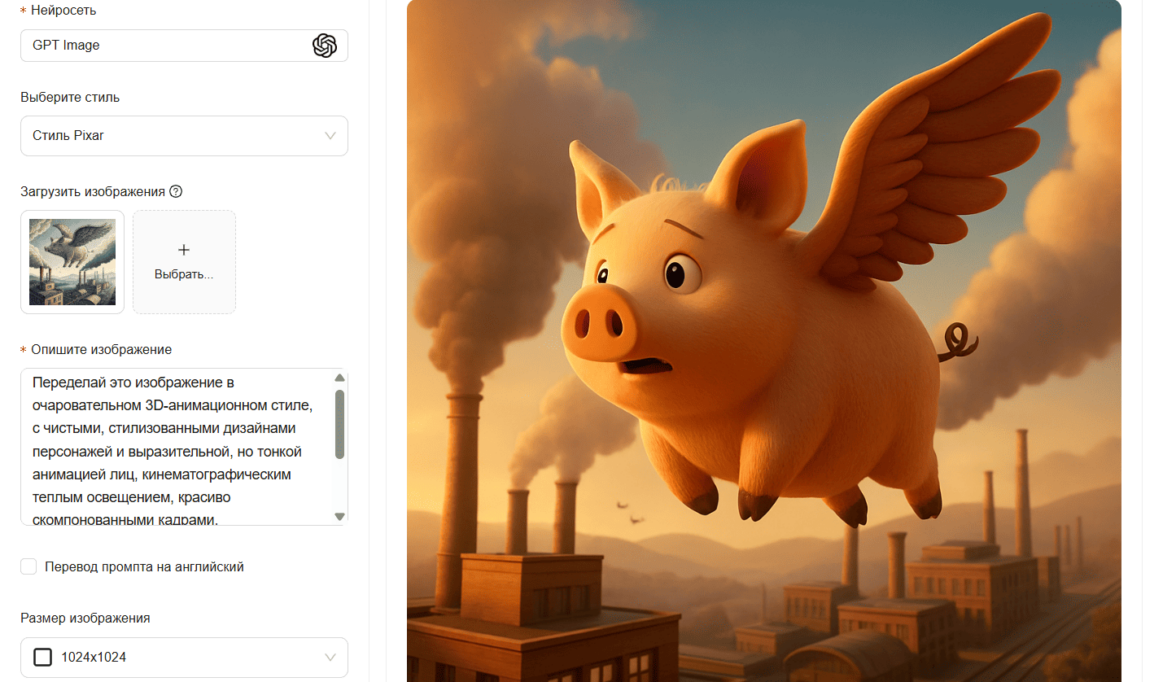Screen dimensions: 1176x682
Task: Enable Перевод промпта на английский checkbox
Action: [28, 566]
